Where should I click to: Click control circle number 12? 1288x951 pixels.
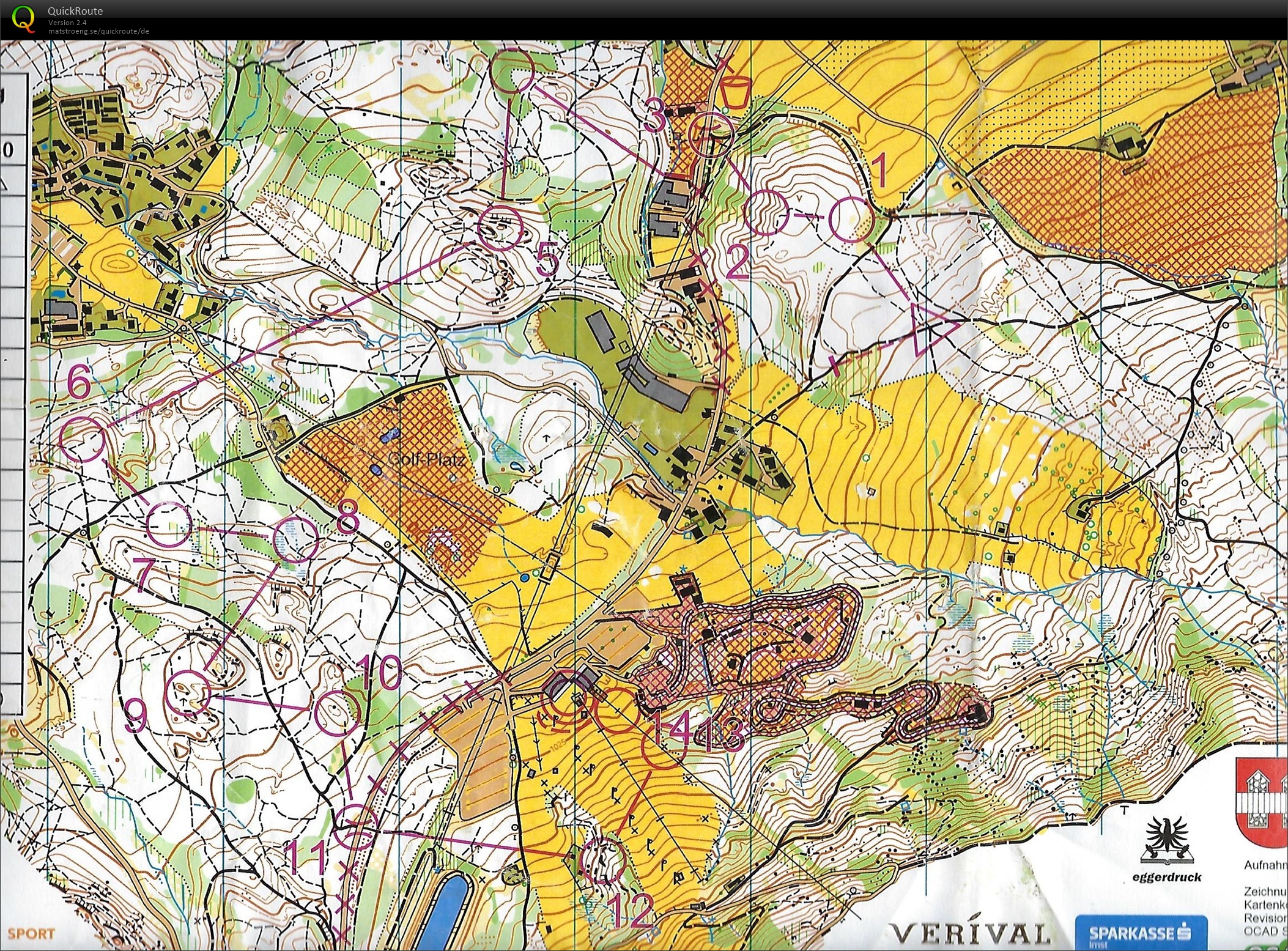[602, 860]
